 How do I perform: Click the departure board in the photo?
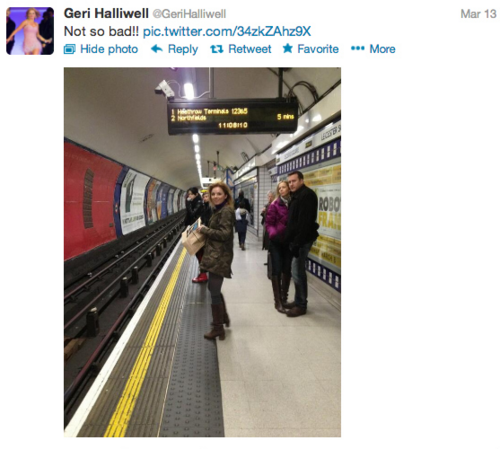click(x=233, y=117)
